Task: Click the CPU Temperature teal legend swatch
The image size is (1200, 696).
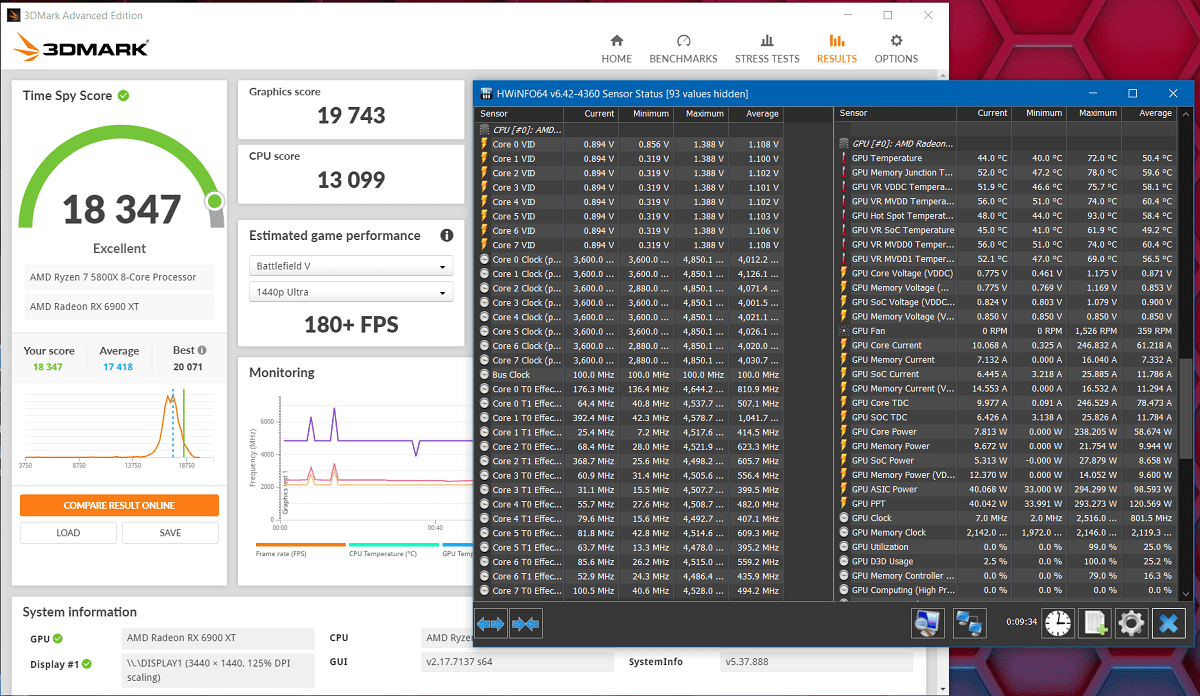Action: [394, 545]
